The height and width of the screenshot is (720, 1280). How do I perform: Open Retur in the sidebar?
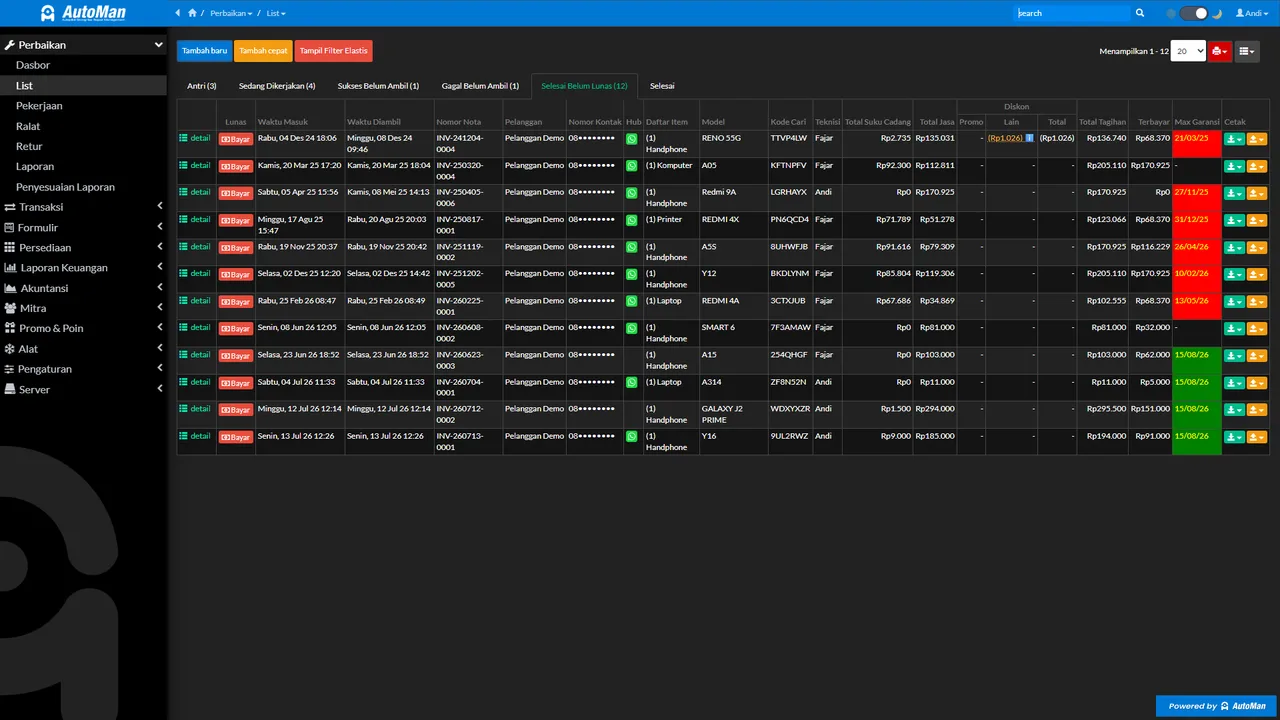[83, 146]
